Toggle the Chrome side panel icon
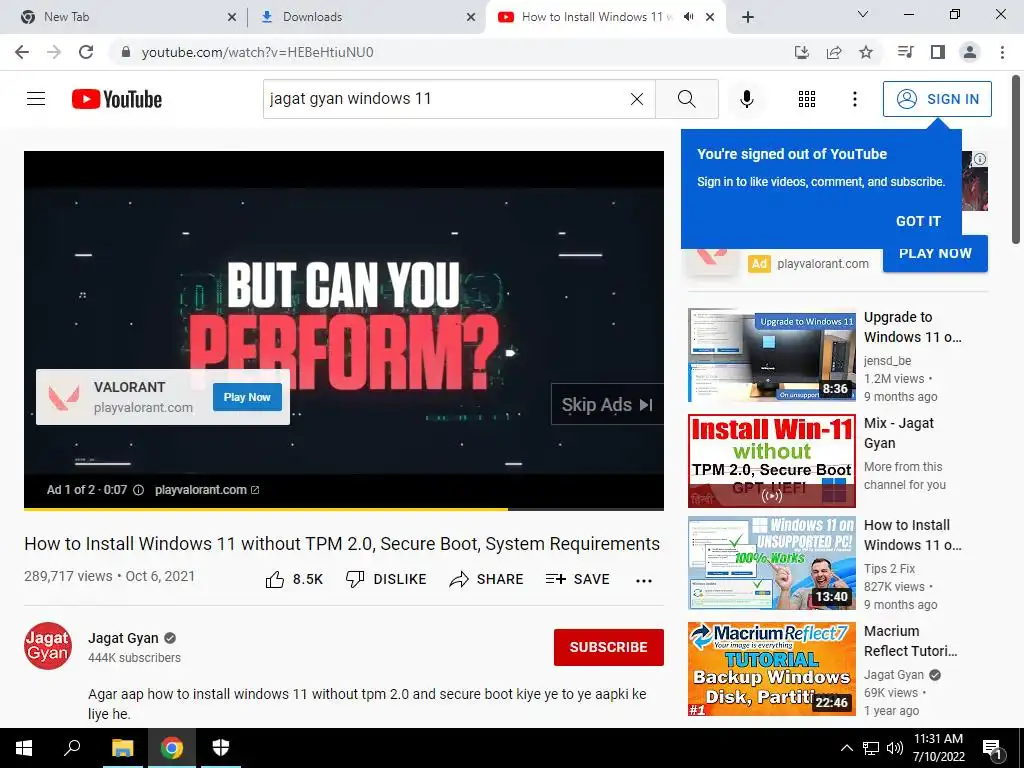1024x768 pixels. click(x=938, y=52)
